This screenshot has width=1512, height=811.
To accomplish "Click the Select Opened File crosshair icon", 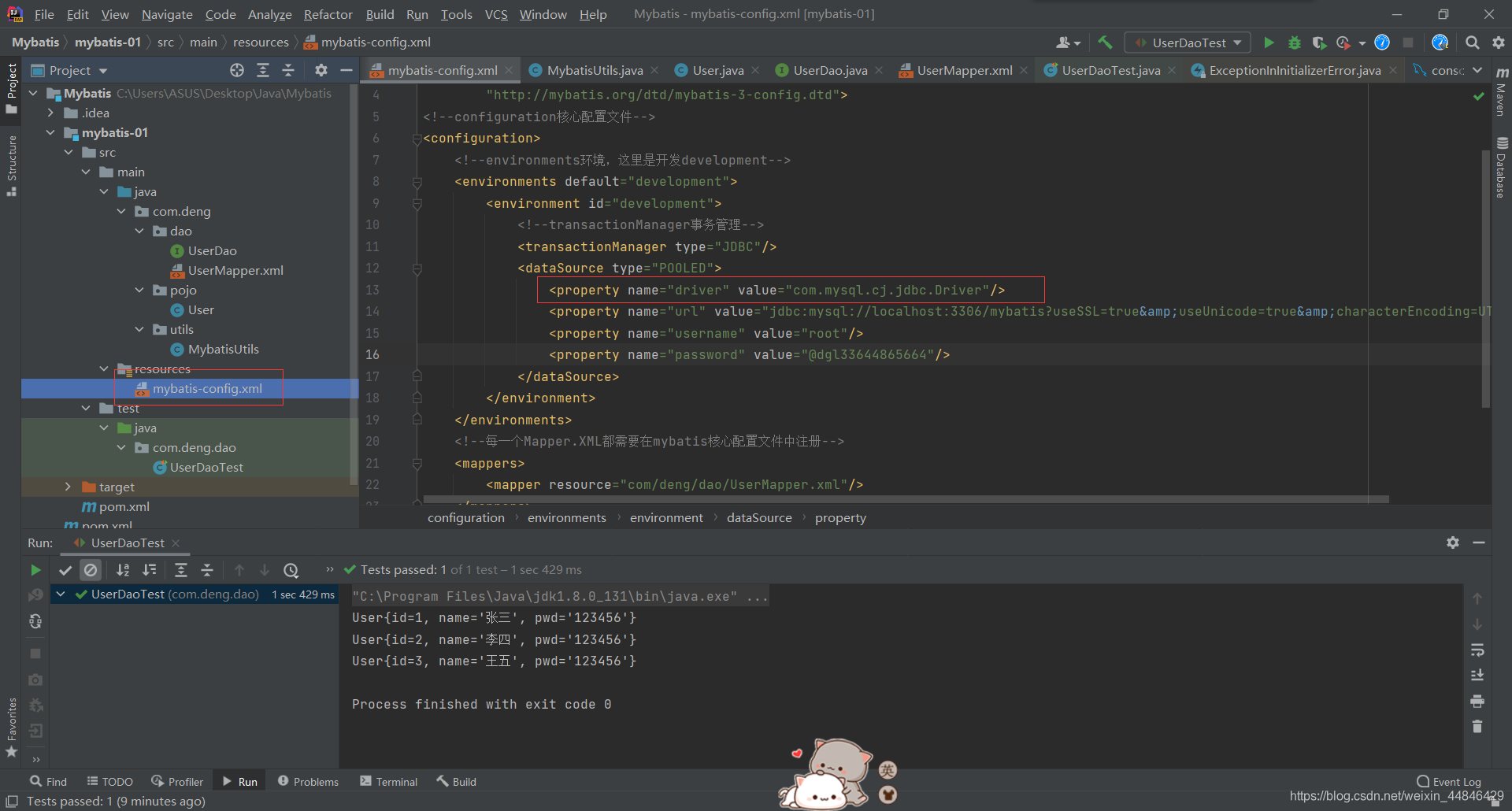I will pyautogui.click(x=237, y=70).
